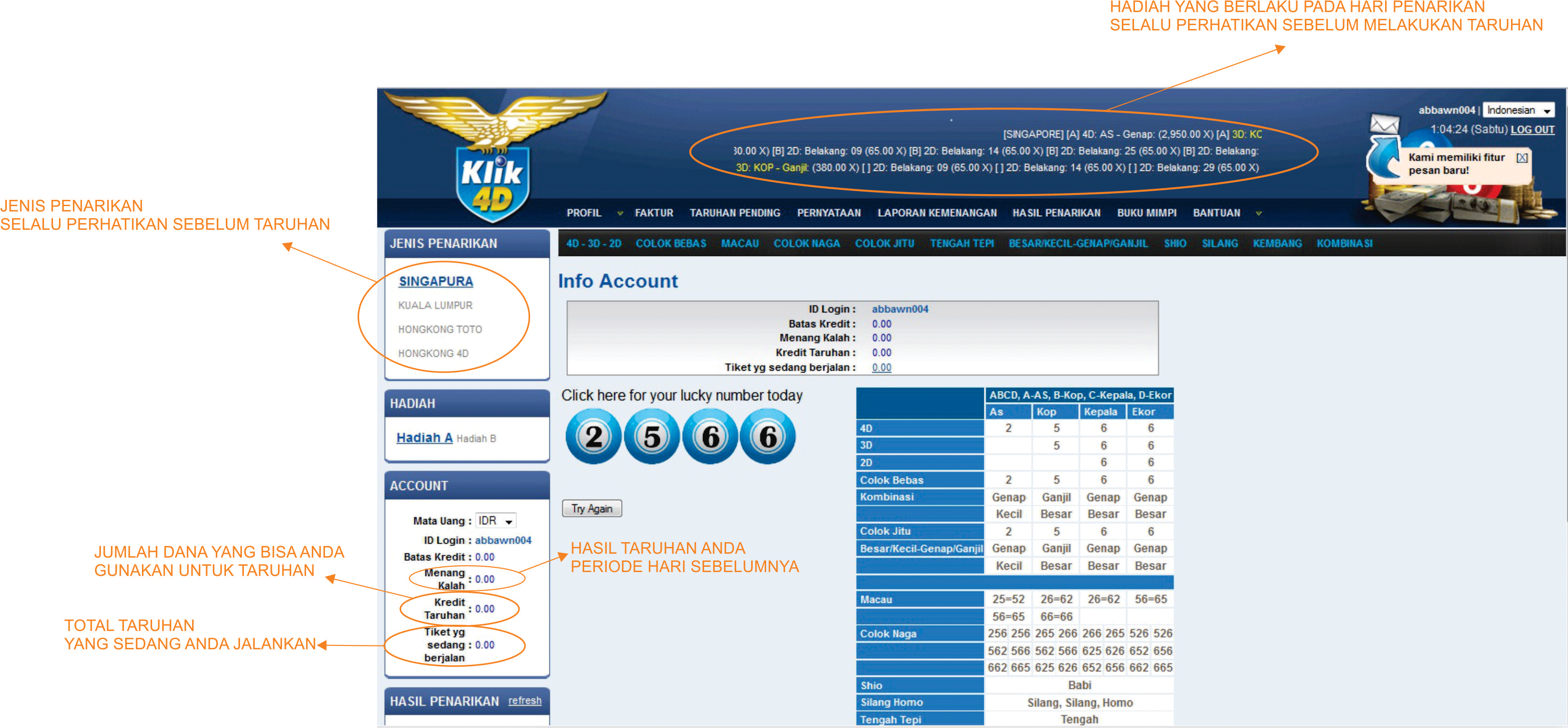Viewport: 1568px width, 728px height.
Task: Click abbawn004 username in header
Action: (x=1446, y=110)
